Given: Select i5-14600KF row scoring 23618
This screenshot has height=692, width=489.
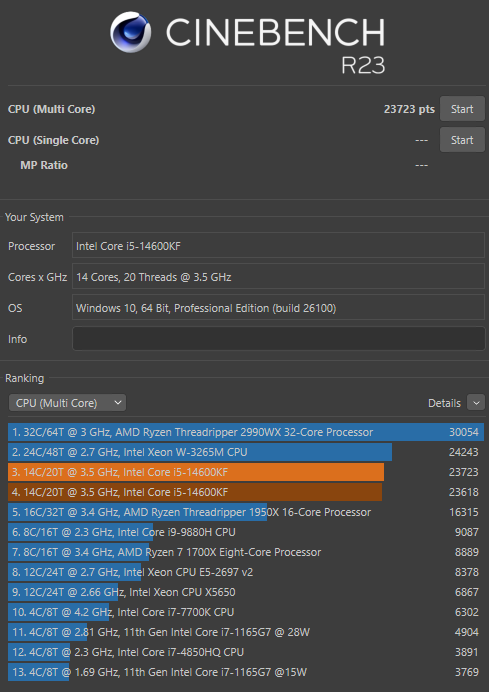Looking at the screenshot, I should pos(246,492).
